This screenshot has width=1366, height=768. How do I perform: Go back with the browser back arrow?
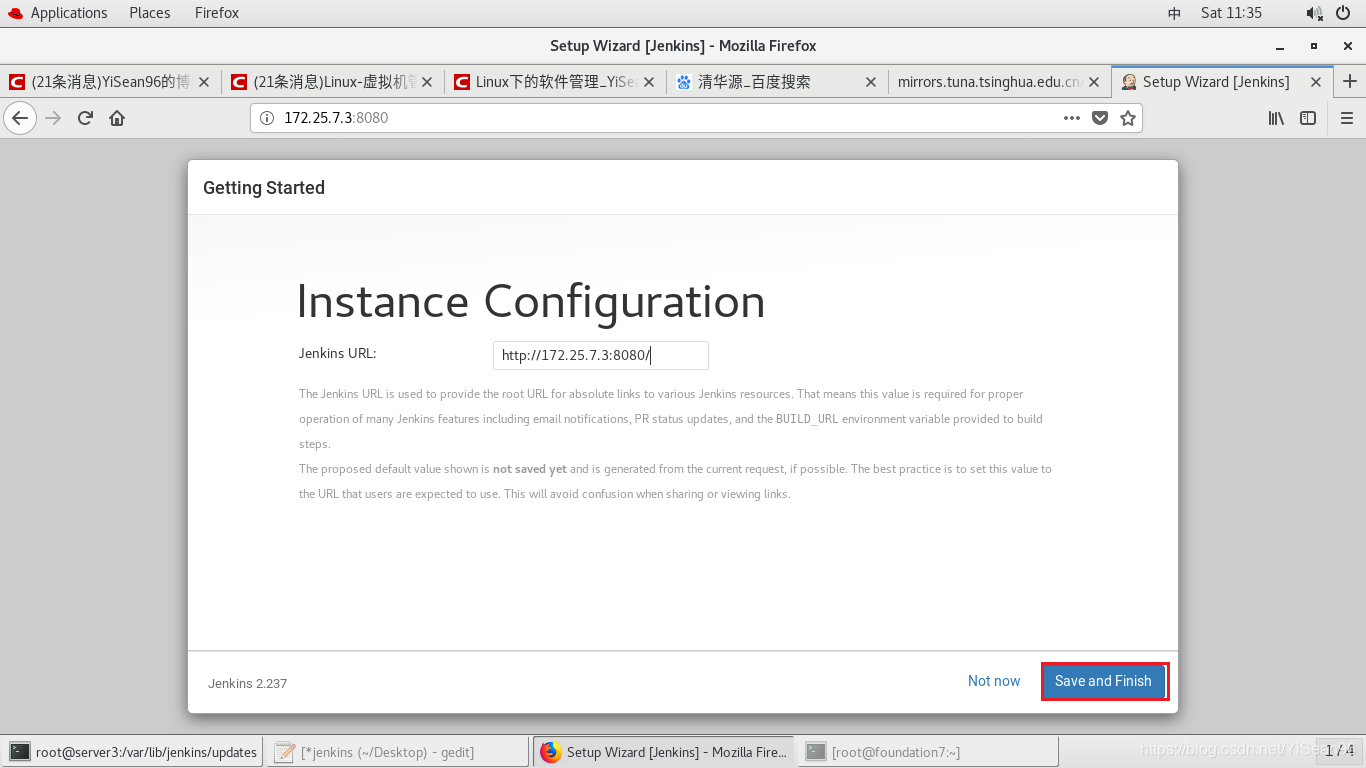[x=20, y=118]
